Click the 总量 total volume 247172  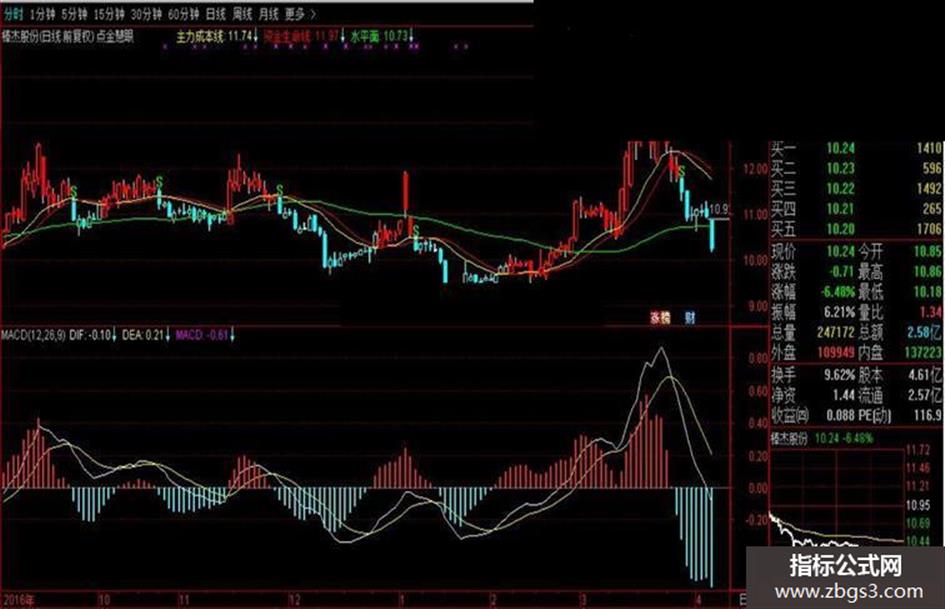click(835, 332)
